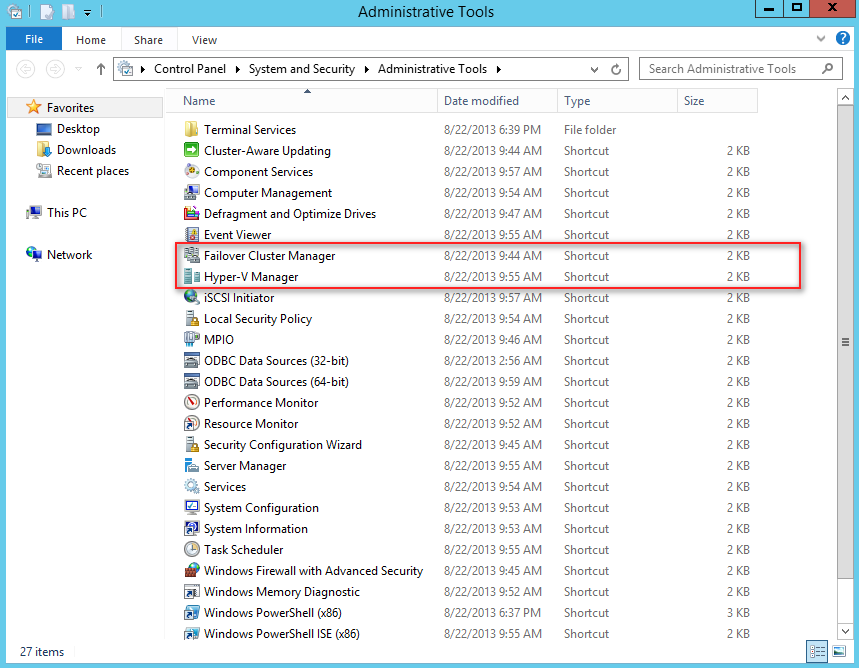Click the Performance Monitor icon
Image resolution: width=859 pixels, height=668 pixels.
tap(191, 403)
